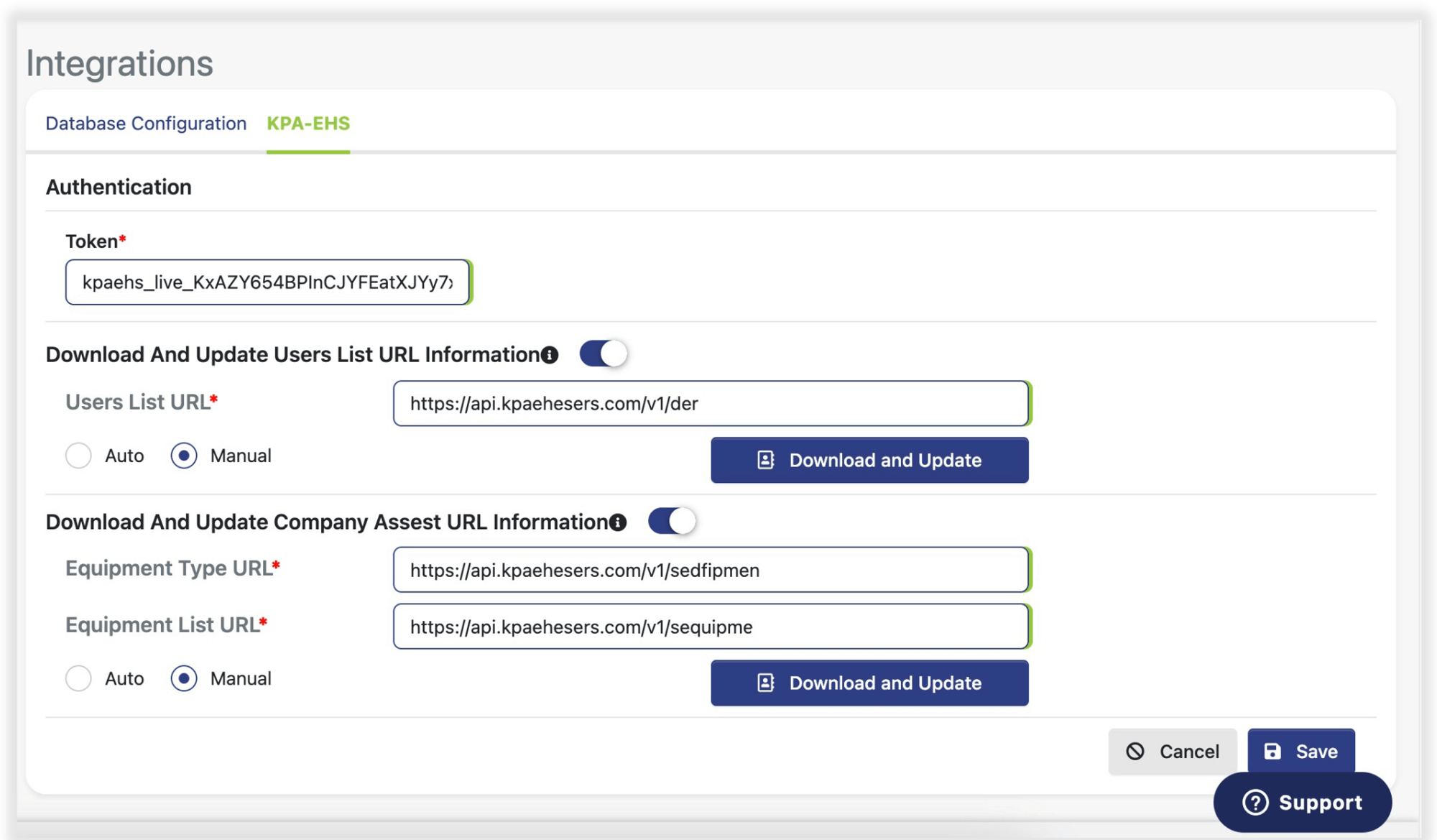Click the Equipment List URL label
Image resolution: width=1437 pixels, height=840 pixels.
coord(166,625)
